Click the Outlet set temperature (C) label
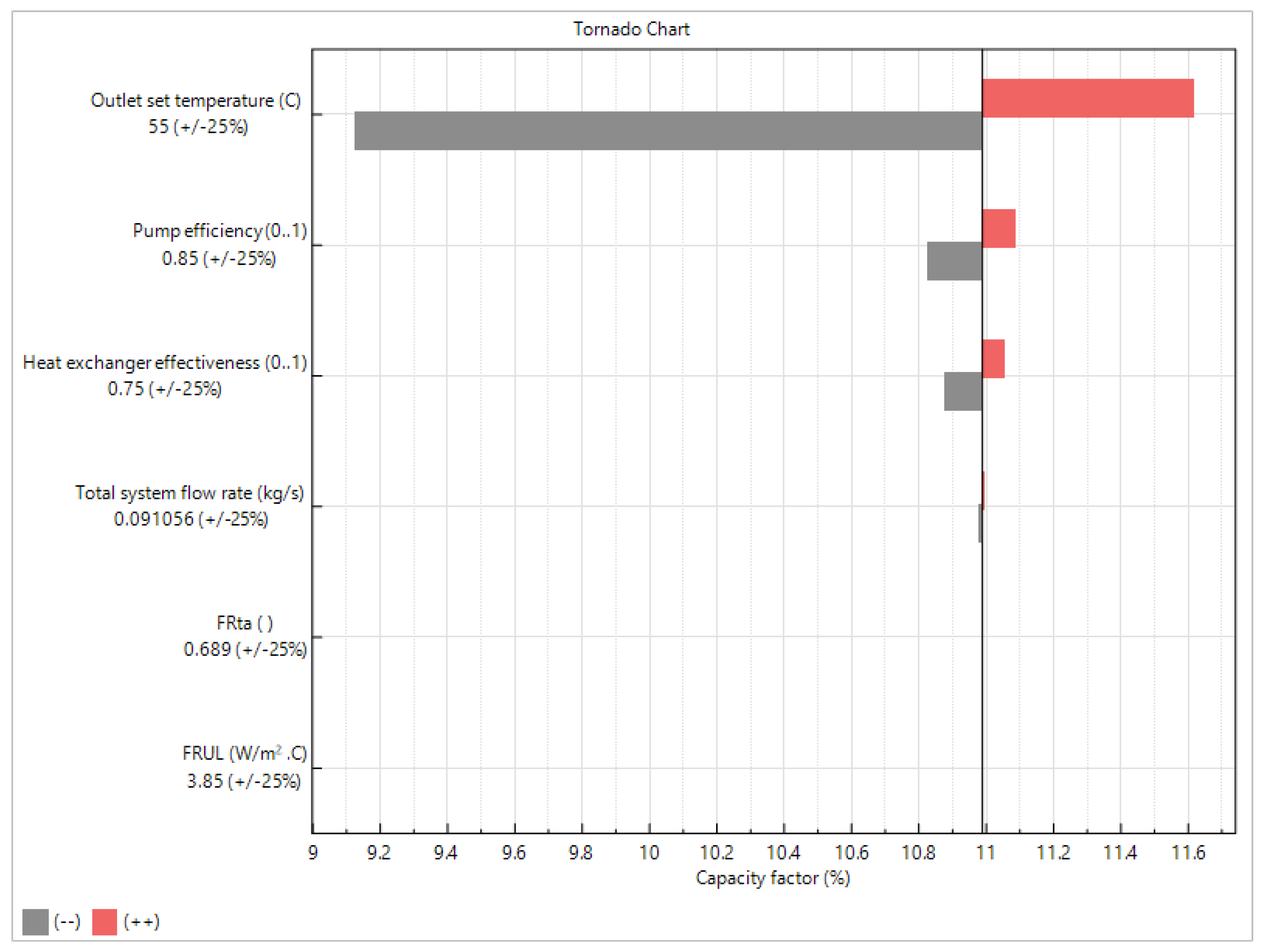The width and height of the screenshot is (1264, 952). (x=195, y=100)
